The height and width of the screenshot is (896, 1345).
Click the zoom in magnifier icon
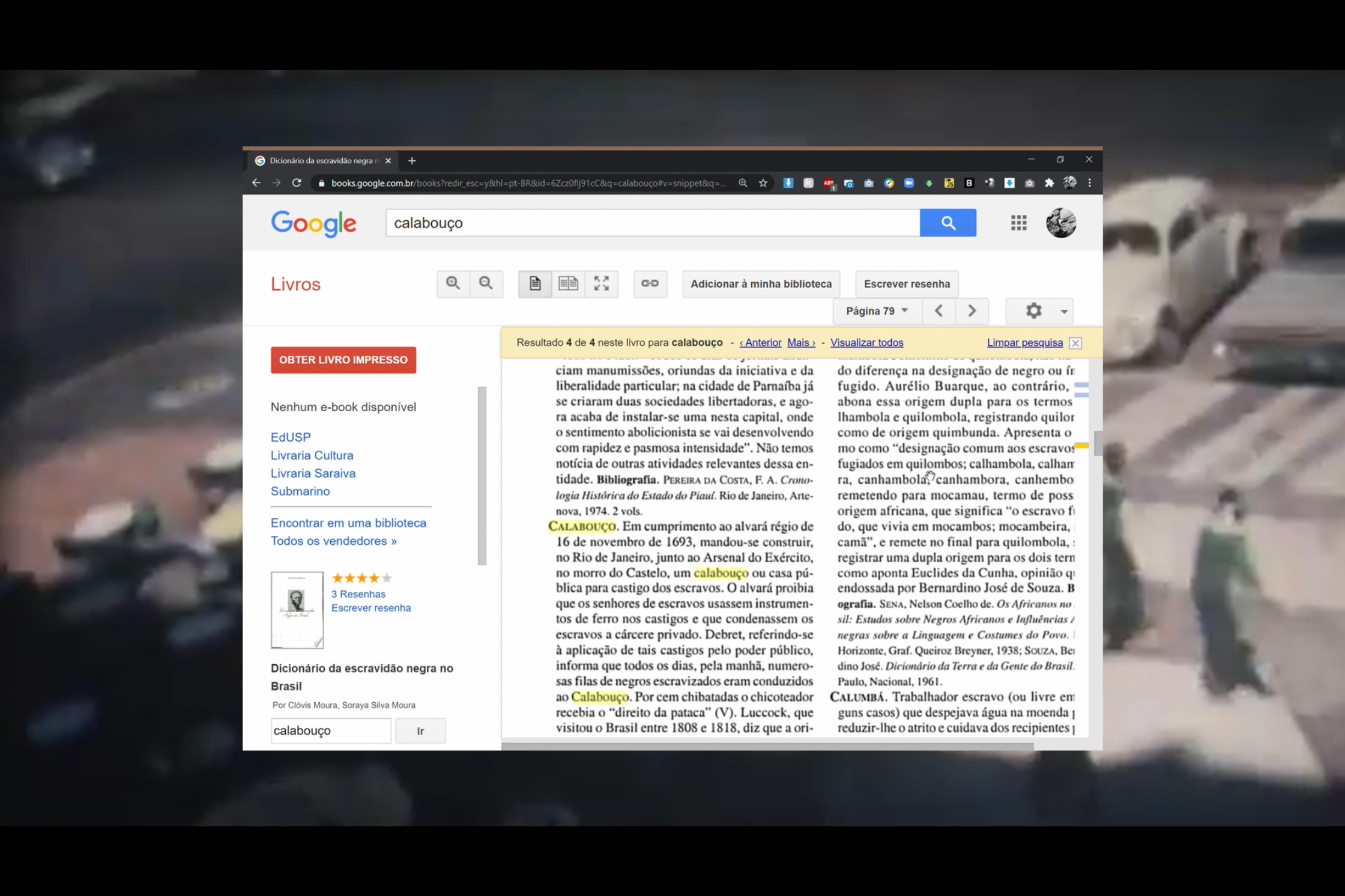(x=453, y=283)
